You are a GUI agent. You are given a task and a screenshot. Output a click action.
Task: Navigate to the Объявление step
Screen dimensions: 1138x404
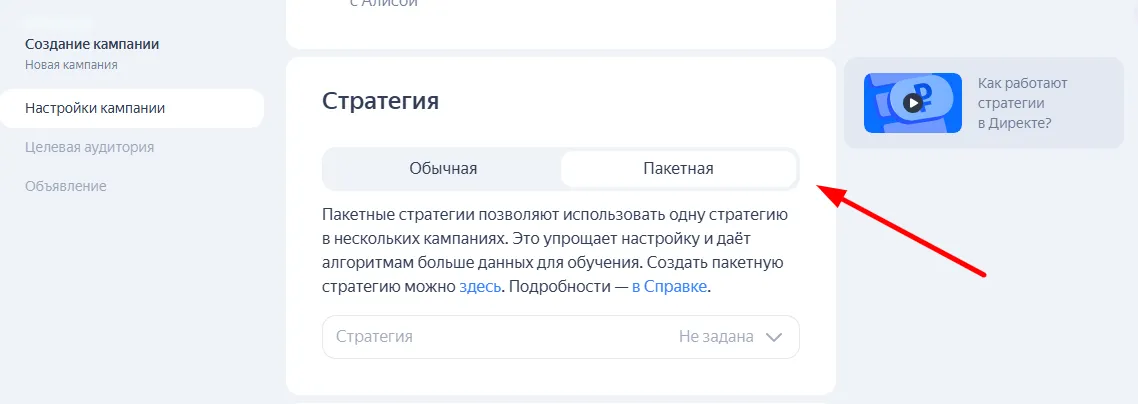pyautogui.click(x=66, y=186)
